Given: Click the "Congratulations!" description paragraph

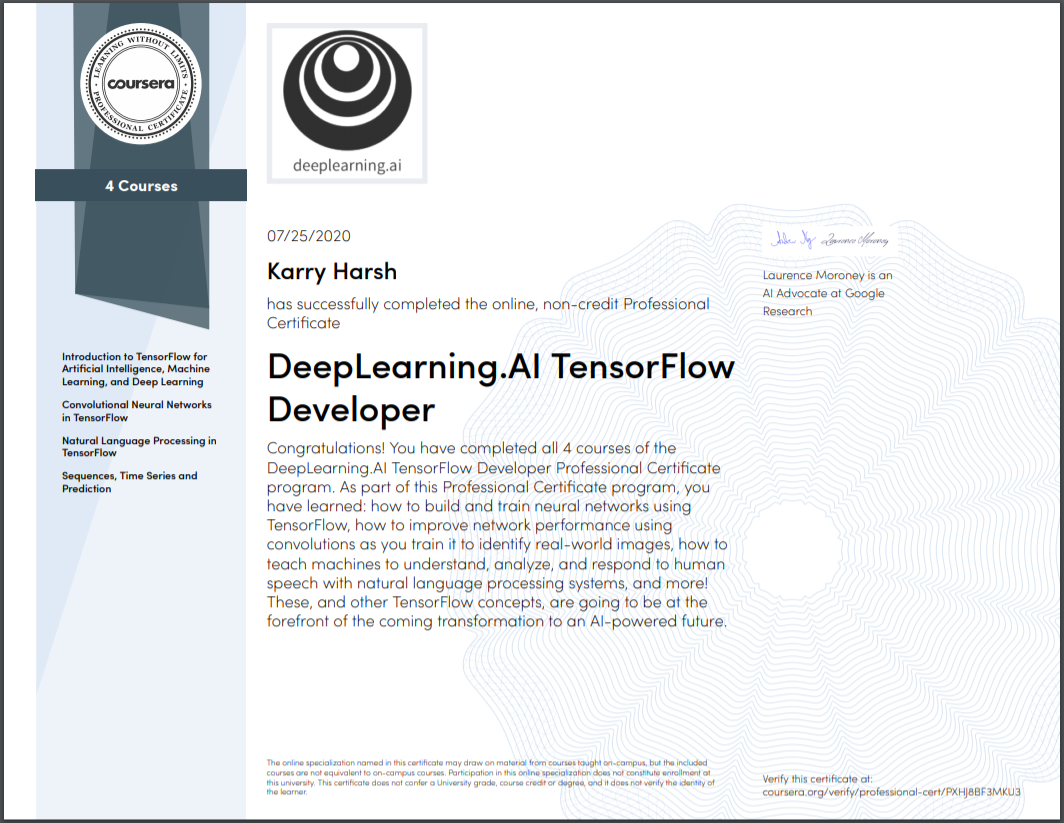Looking at the screenshot, I should click(497, 535).
